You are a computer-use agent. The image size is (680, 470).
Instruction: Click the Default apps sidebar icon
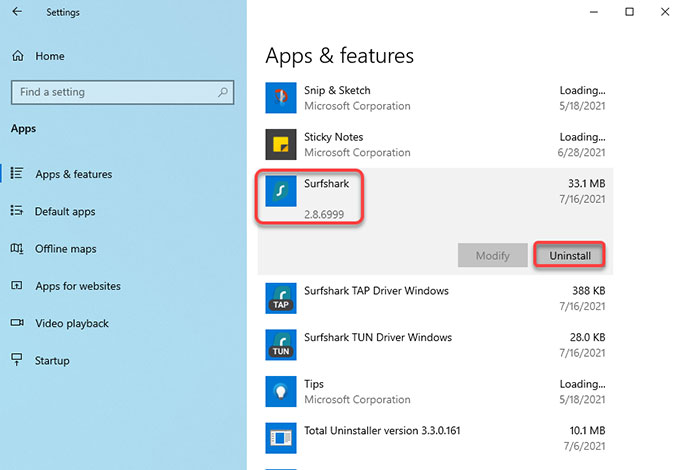[17, 211]
